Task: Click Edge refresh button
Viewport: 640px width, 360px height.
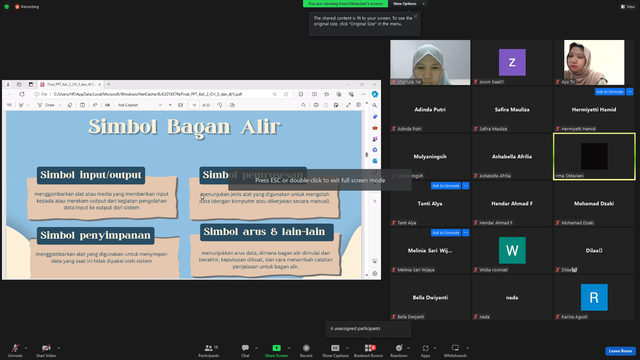Action: point(22,94)
